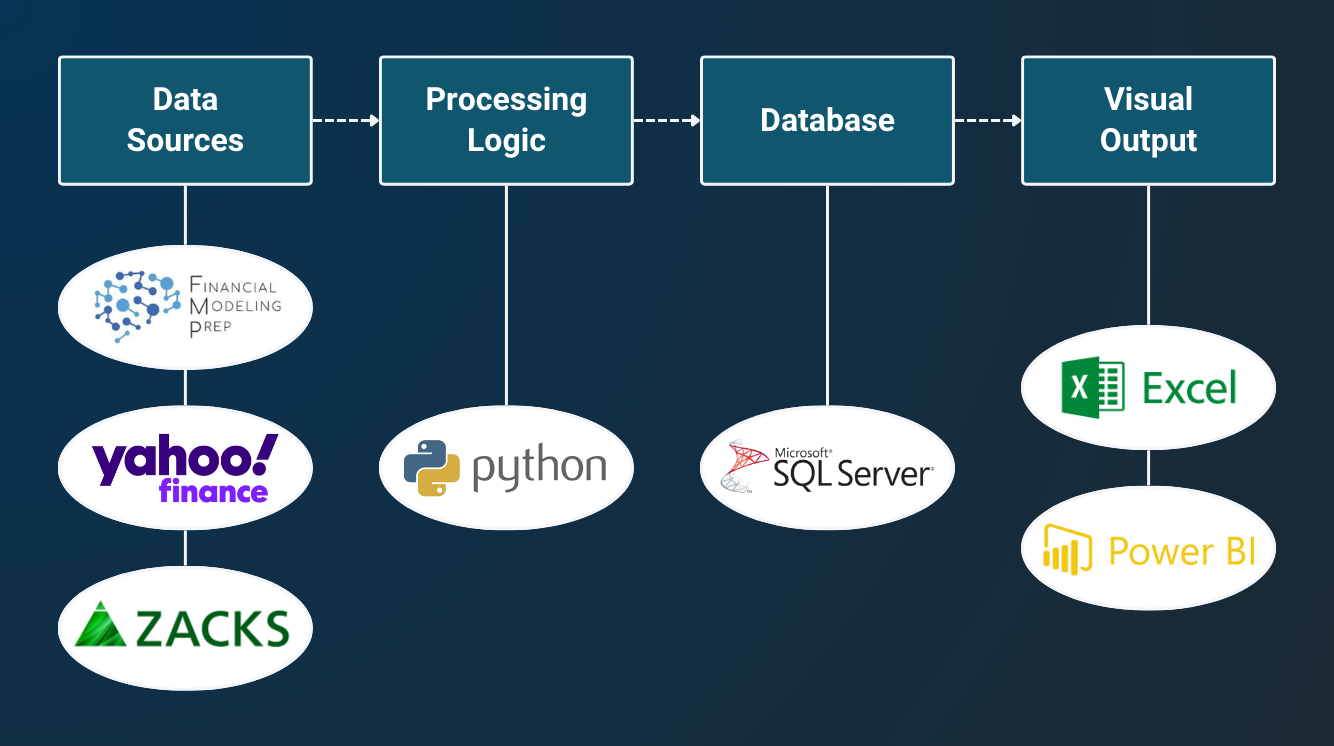This screenshot has height=746, width=1334.
Task: Click the 'SQL Server' wordmark text
Action: 852,474
